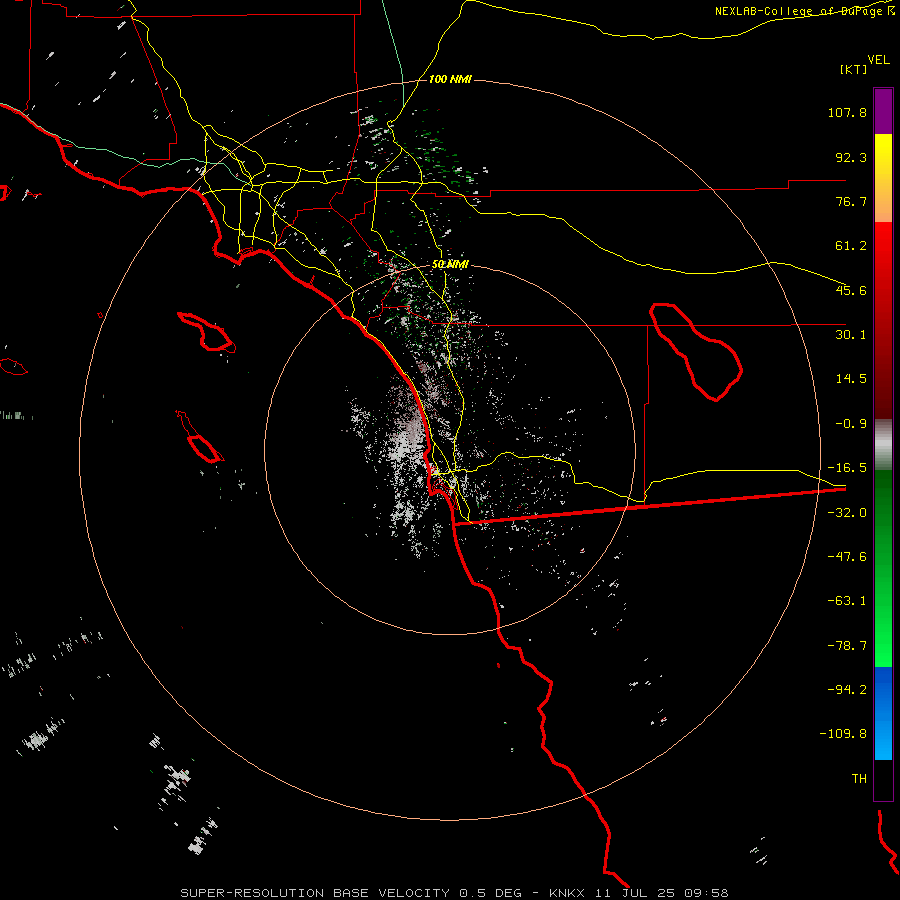Click the -32.0 legend value
900x900 pixels.
847,513
